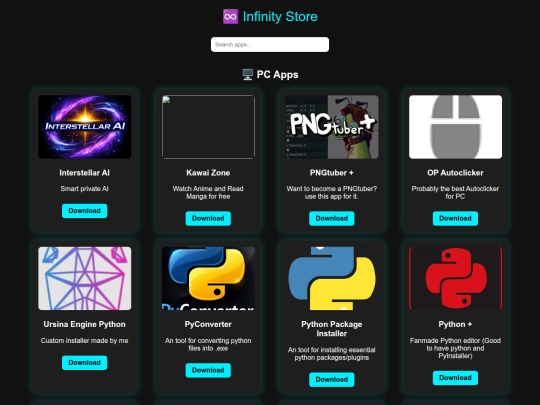Click the red Python + logo
This screenshot has width=540, height=405.
pos(455,278)
